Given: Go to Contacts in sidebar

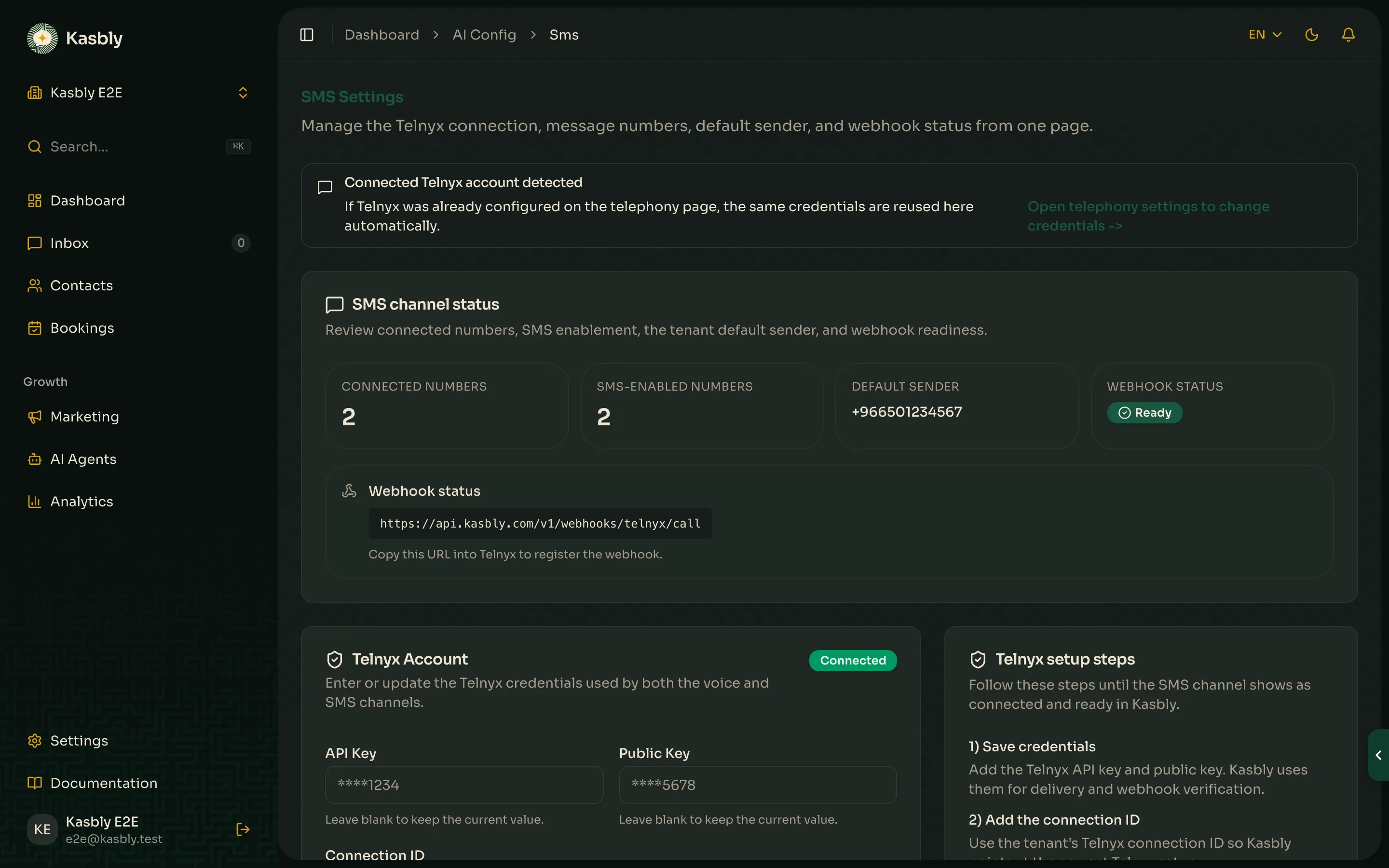Looking at the screenshot, I should pyautogui.click(x=138, y=285).
